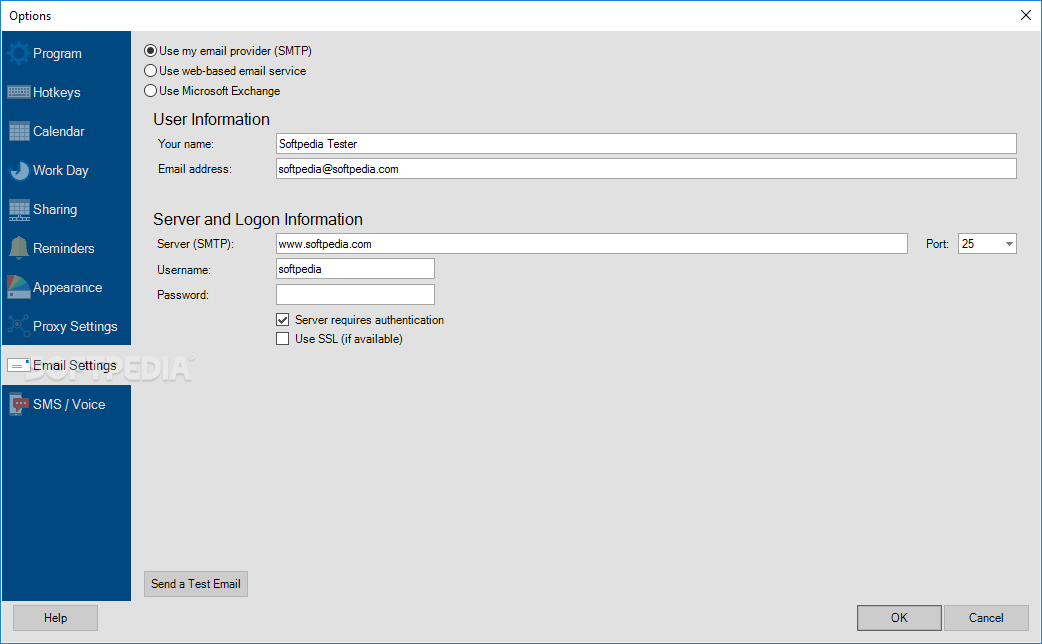
Task: Open SMS / Voice settings label
Action: coord(69,404)
